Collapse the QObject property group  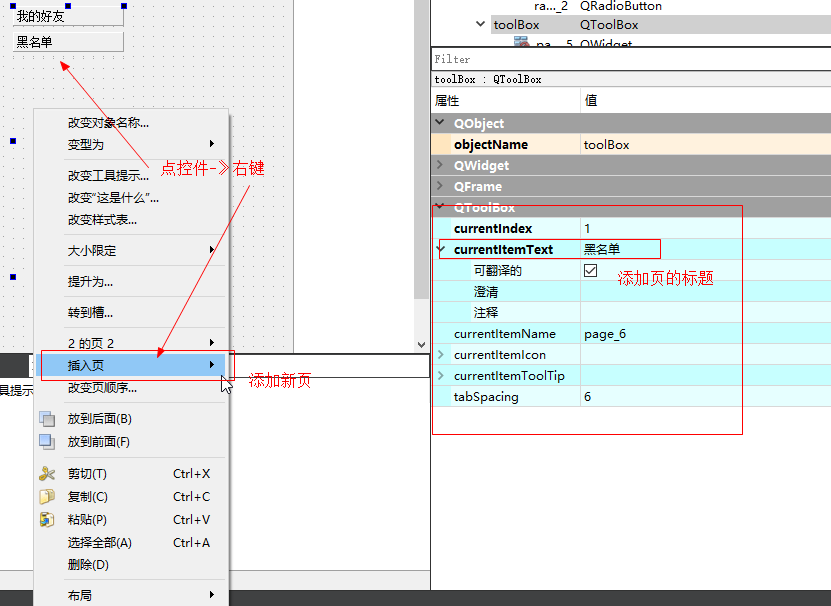pos(440,122)
